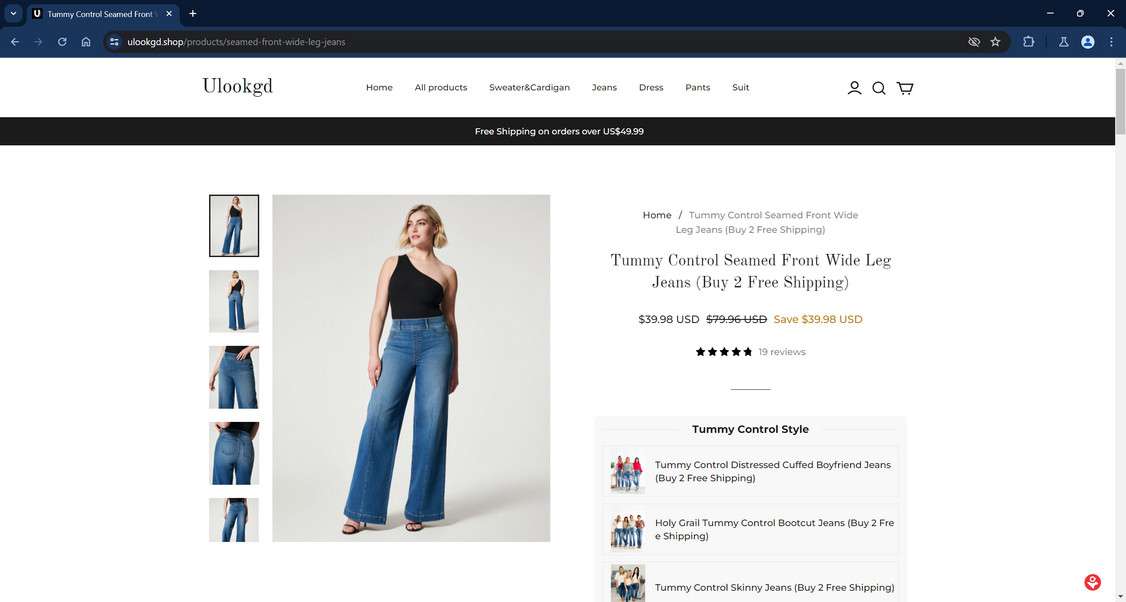Screen dimensions: 1126x602
Task: Click the $39.98 USD sale price
Action: tap(669, 319)
